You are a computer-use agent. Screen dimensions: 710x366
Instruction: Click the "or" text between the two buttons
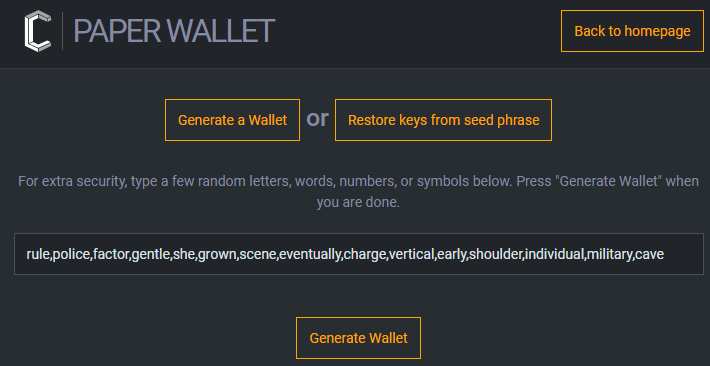click(x=317, y=119)
